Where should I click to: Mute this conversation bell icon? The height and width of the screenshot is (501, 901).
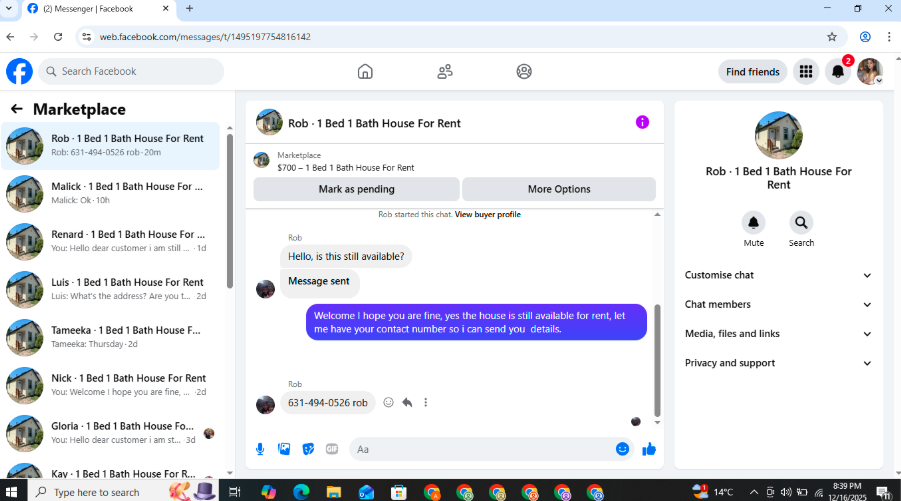point(753,222)
